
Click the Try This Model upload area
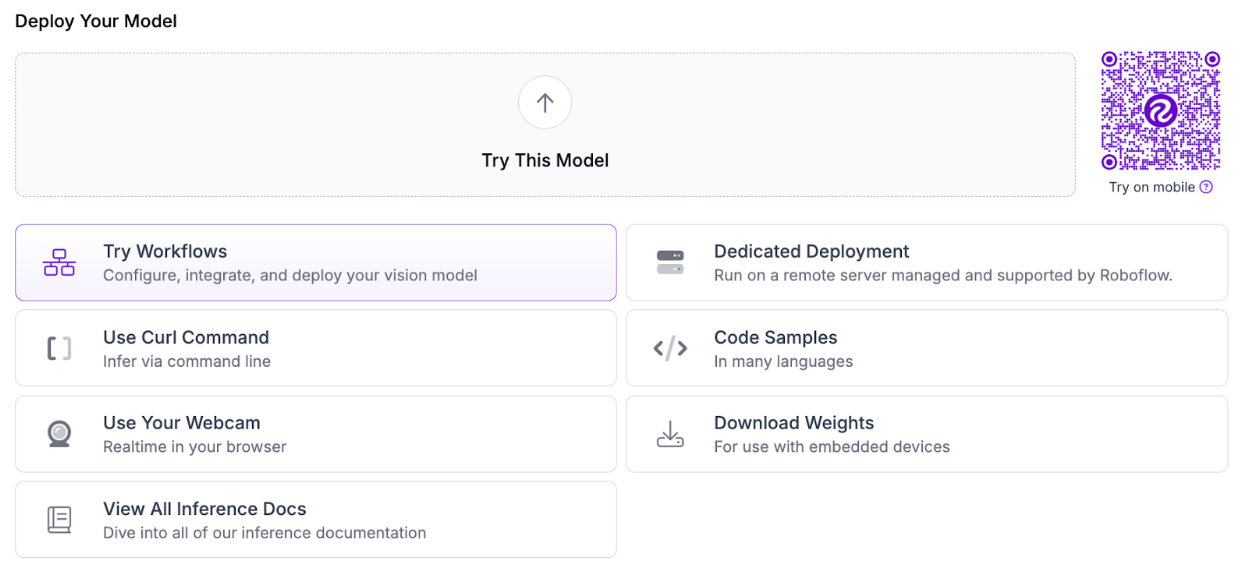[545, 160]
